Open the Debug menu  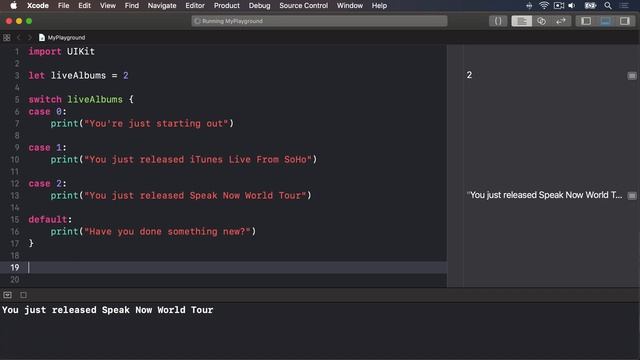tap(259, 6)
